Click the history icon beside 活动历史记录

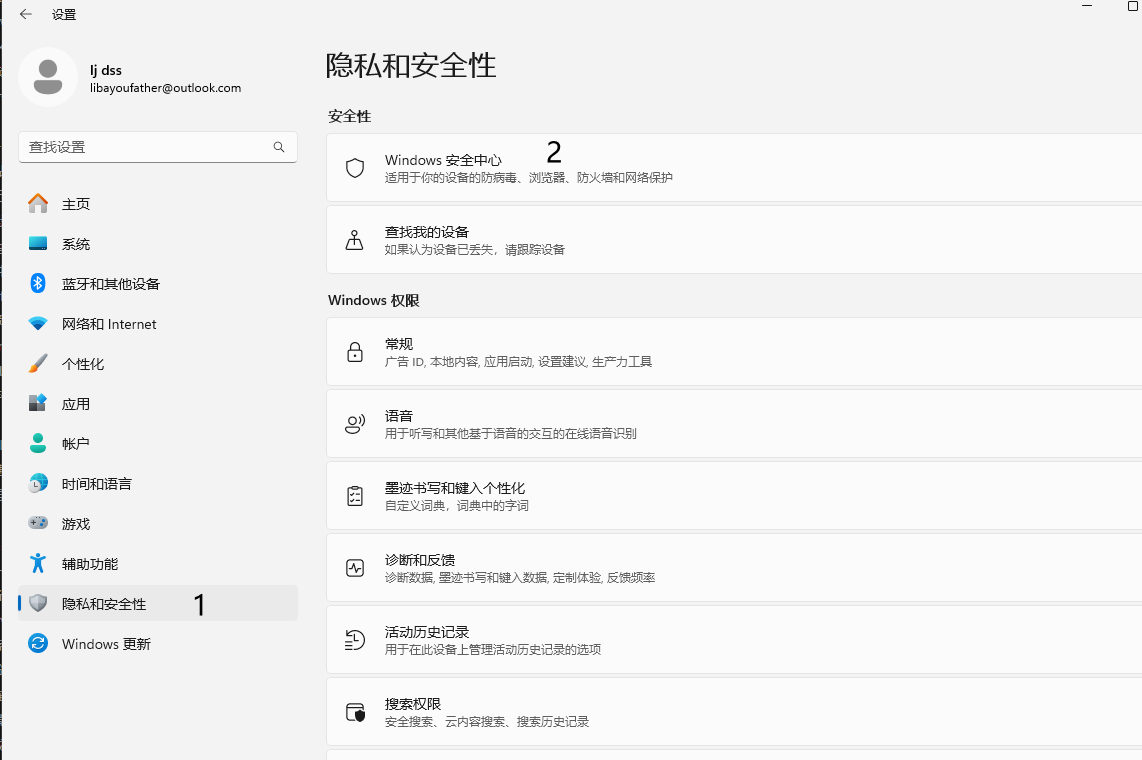[355, 641]
